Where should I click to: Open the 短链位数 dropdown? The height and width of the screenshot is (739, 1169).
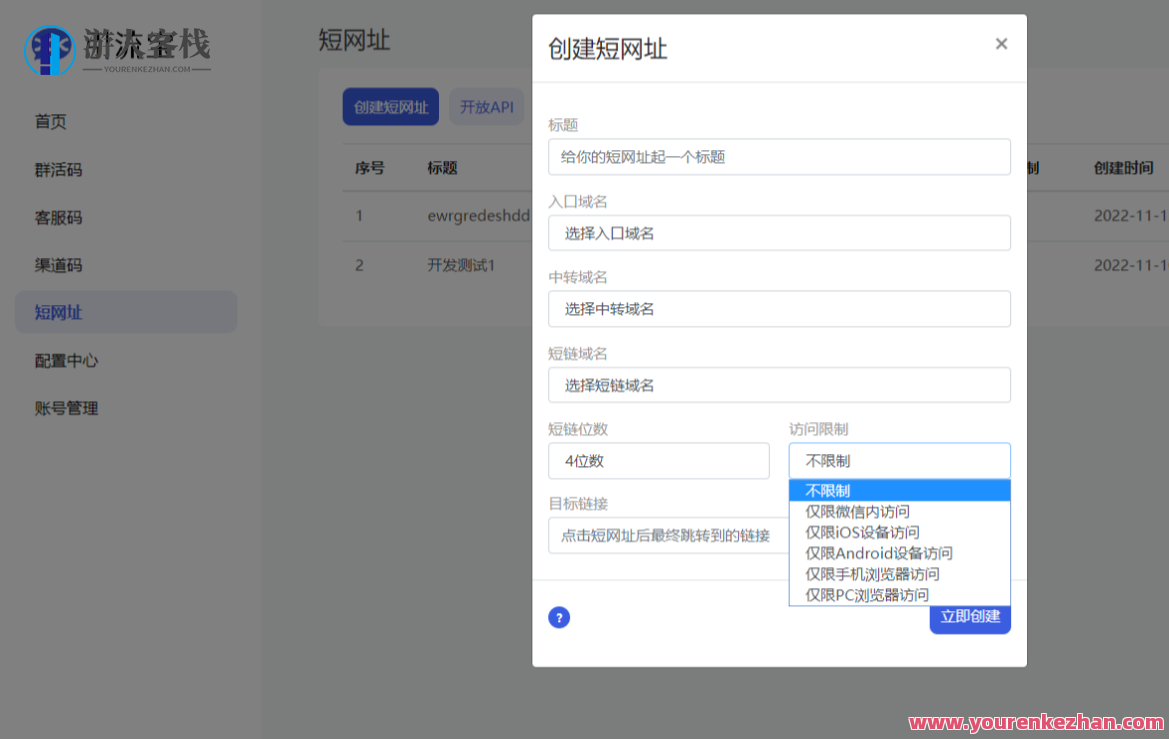click(658, 460)
